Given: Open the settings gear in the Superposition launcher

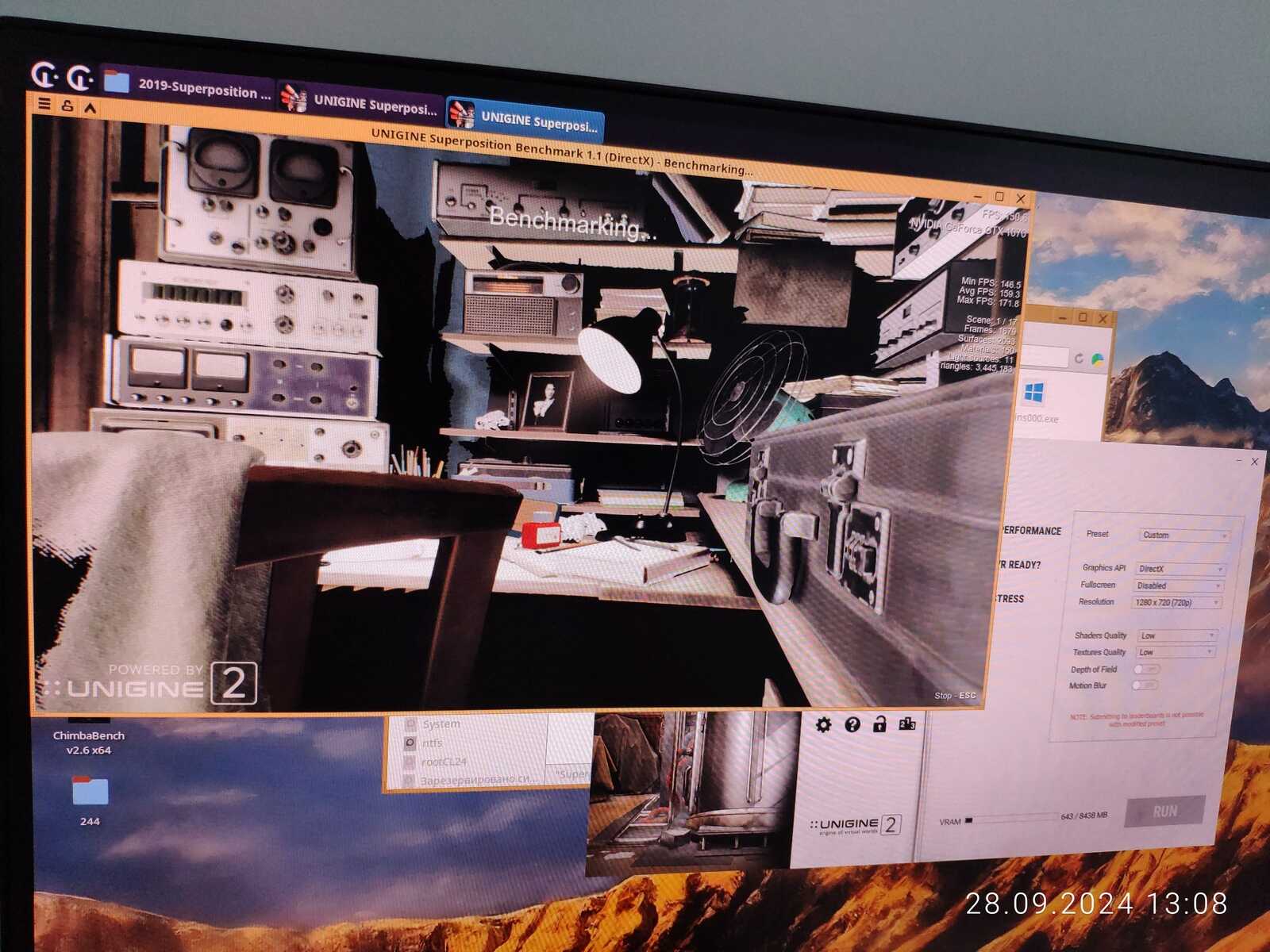Looking at the screenshot, I should coord(823,724).
